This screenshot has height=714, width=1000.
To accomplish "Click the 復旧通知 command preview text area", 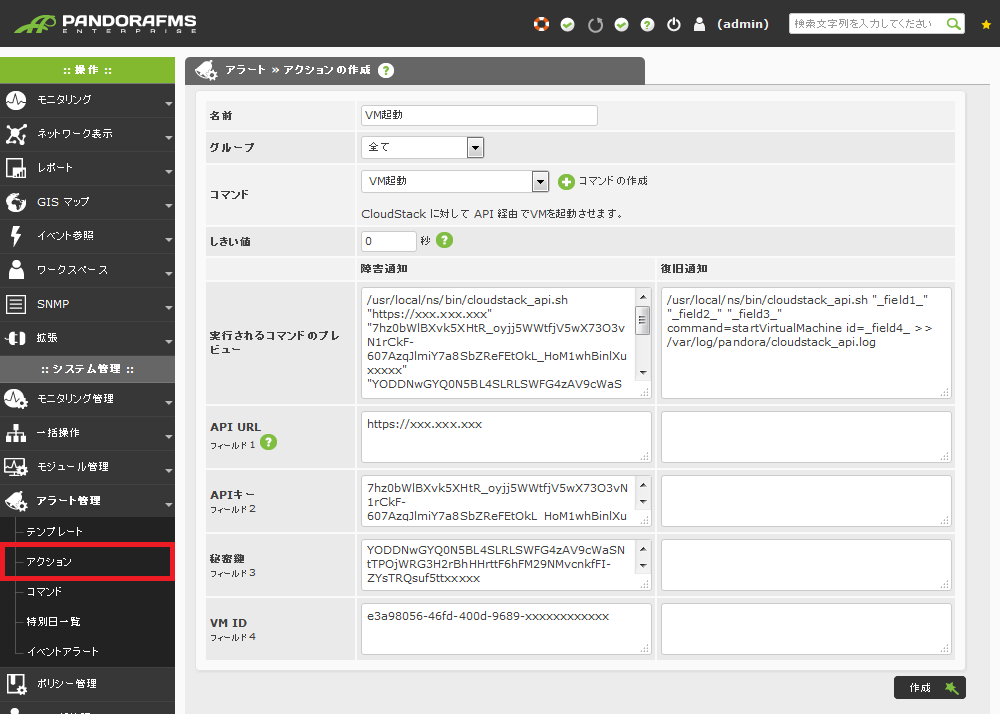I will click(x=806, y=343).
